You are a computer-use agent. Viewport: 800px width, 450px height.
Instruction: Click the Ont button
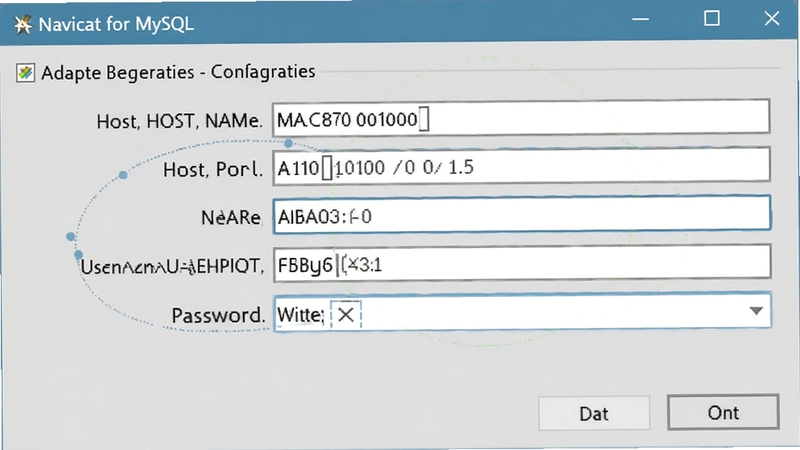point(723,412)
